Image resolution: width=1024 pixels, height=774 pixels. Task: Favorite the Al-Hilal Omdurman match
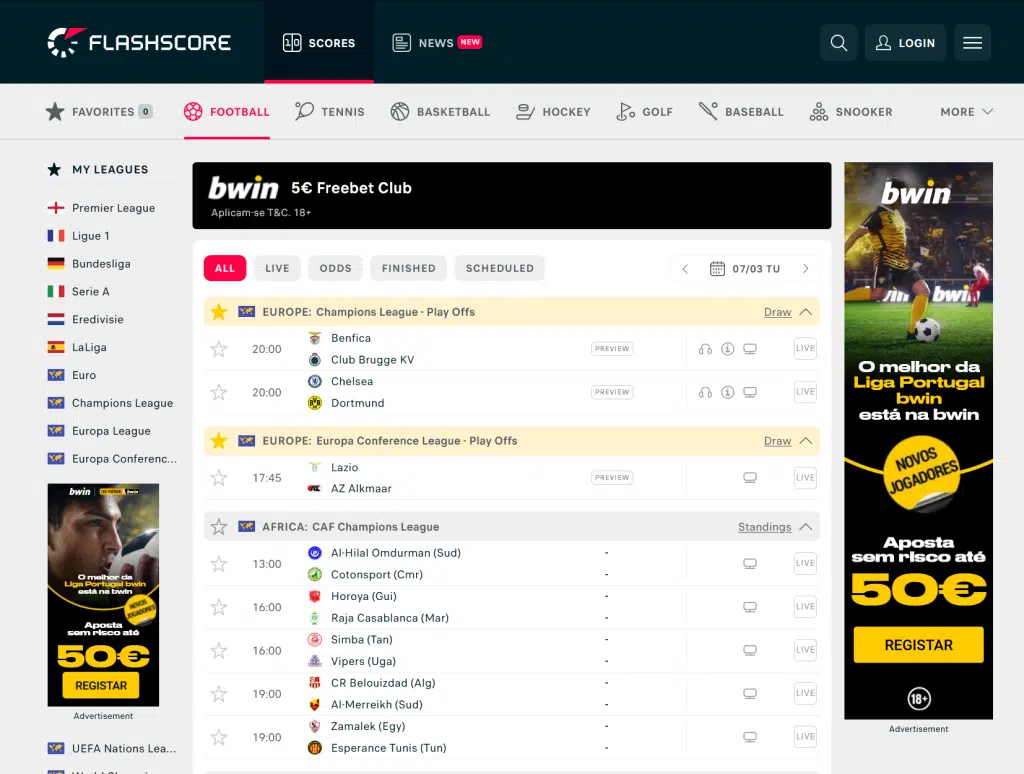[x=219, y=564]
